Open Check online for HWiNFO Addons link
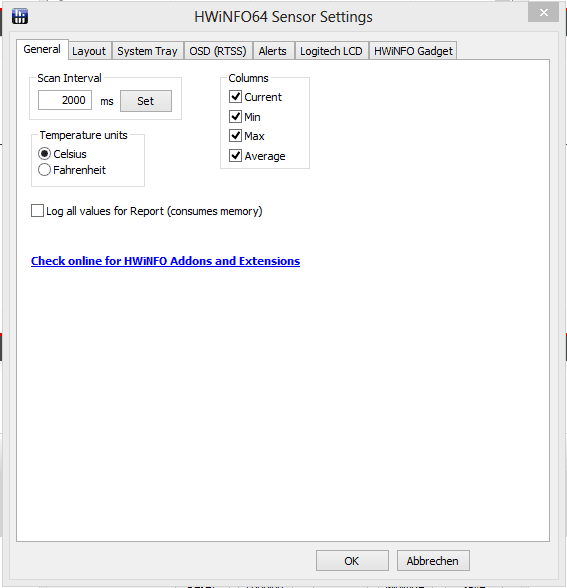The image size is (567, 588). pyautogui.click(x=165, y=261)
